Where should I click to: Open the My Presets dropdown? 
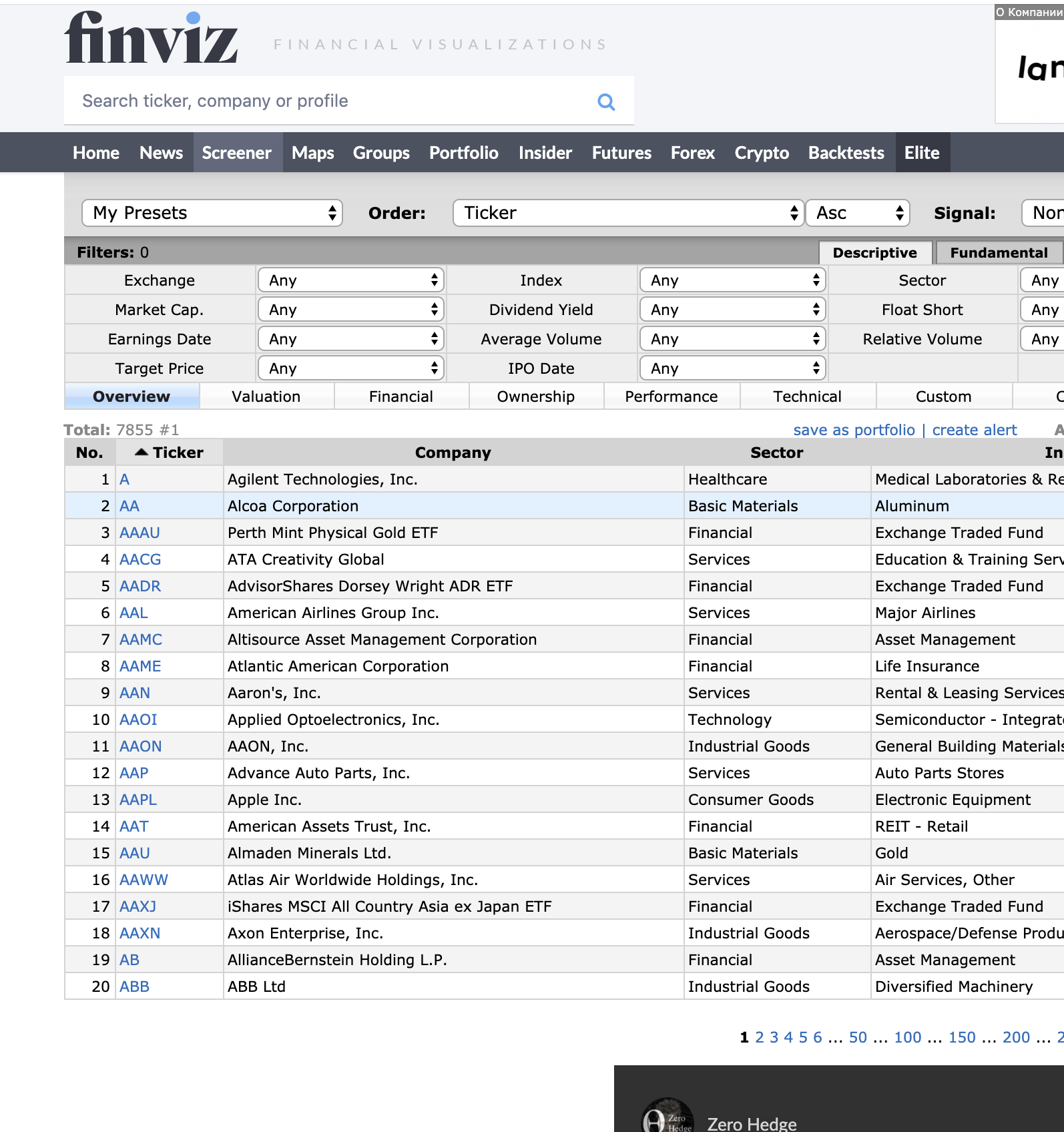212,213
